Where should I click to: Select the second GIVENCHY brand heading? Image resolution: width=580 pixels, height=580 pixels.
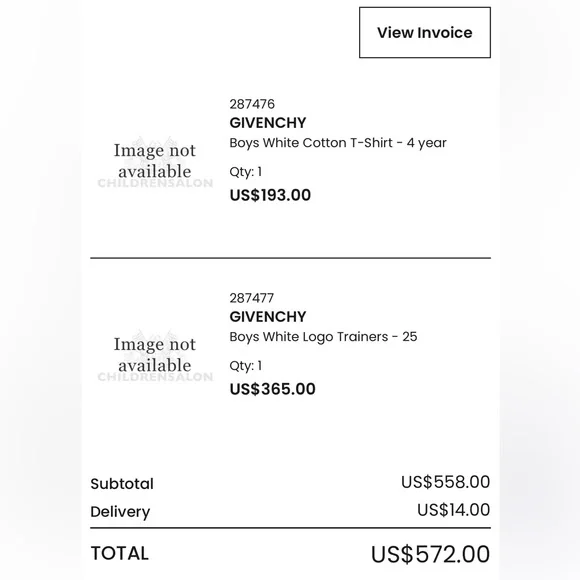(x=268, y=317)
